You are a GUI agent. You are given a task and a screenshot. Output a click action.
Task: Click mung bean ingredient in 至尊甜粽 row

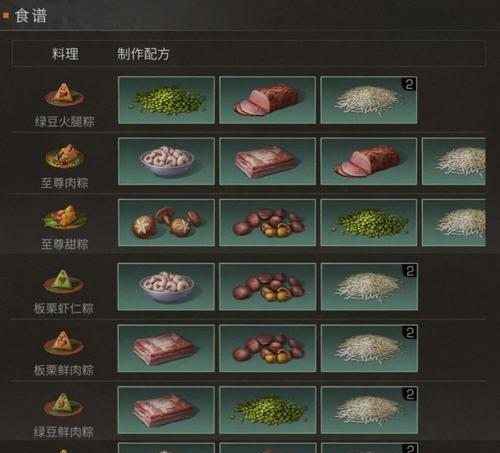tap(369, 223)
